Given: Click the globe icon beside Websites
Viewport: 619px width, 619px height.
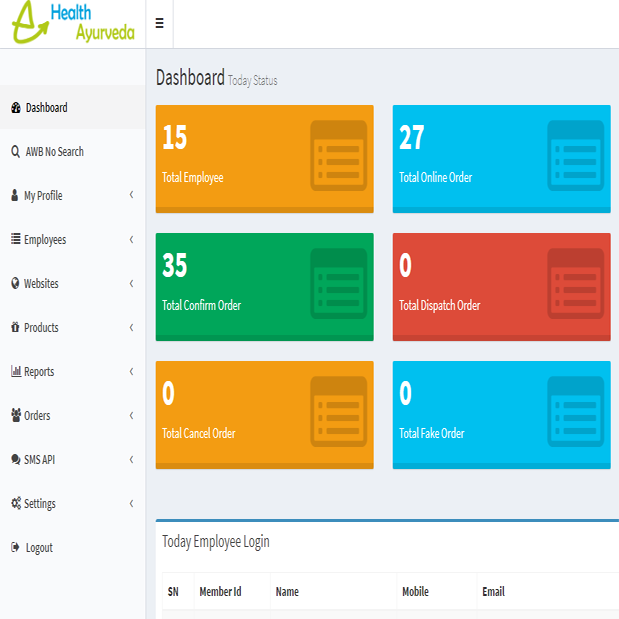Looking at the screenshot, I should (x=15, y=284).
